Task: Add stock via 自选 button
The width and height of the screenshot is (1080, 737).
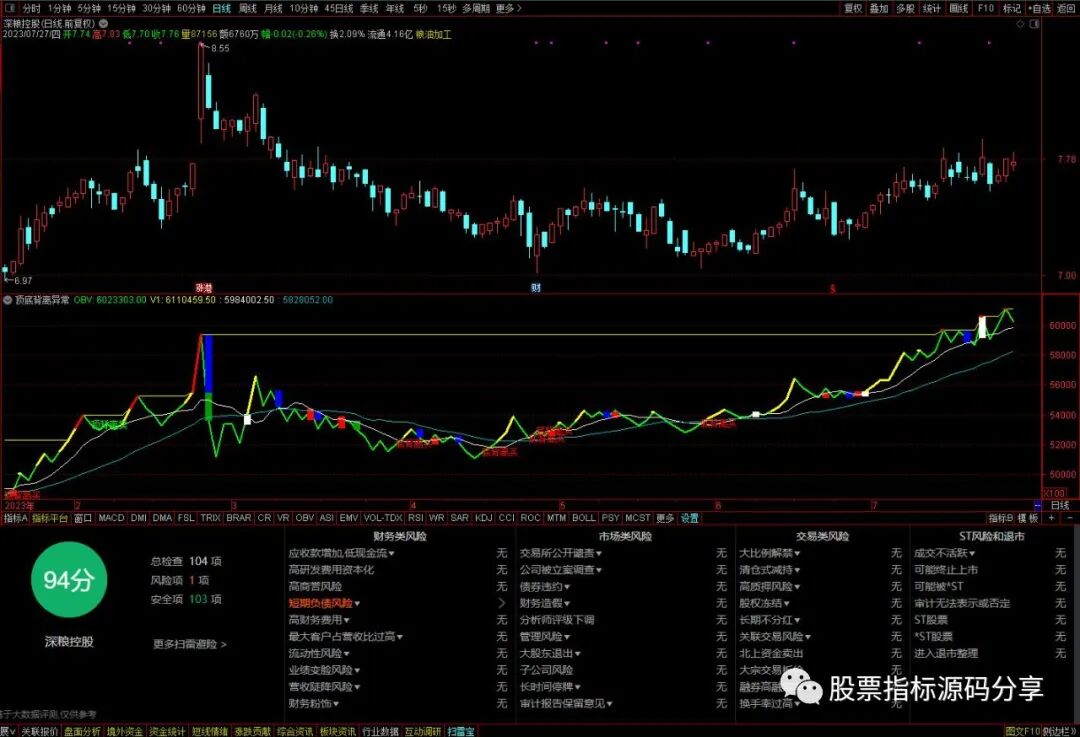Action: [1039, 8]
